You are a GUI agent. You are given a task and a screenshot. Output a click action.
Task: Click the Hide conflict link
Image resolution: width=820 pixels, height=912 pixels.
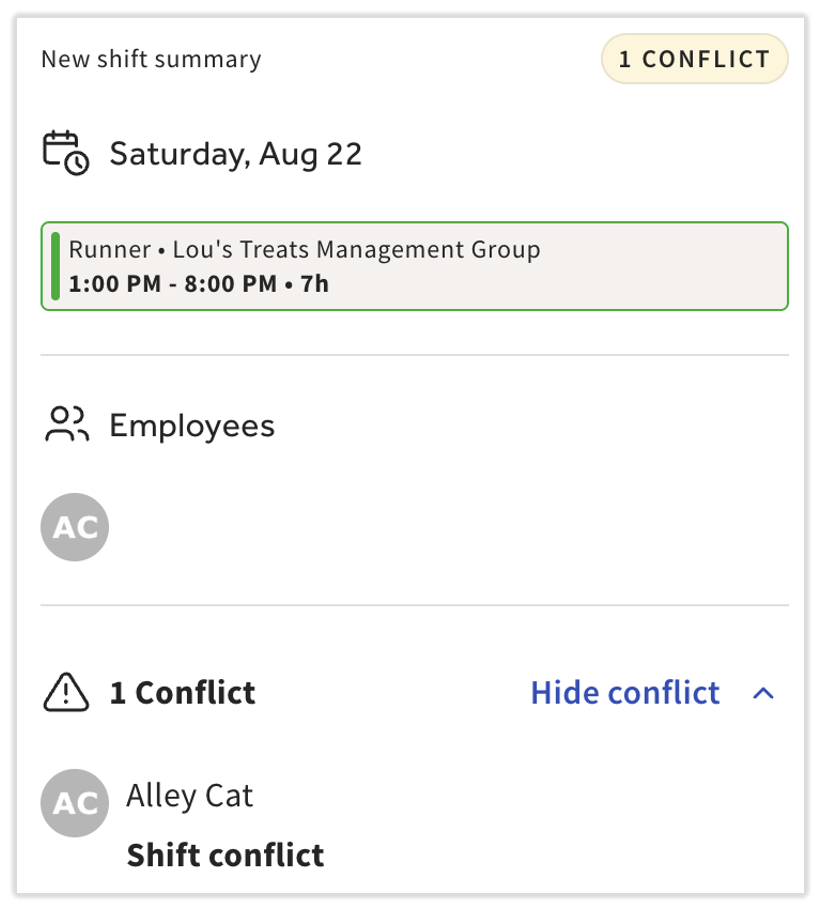coord(625,693)
